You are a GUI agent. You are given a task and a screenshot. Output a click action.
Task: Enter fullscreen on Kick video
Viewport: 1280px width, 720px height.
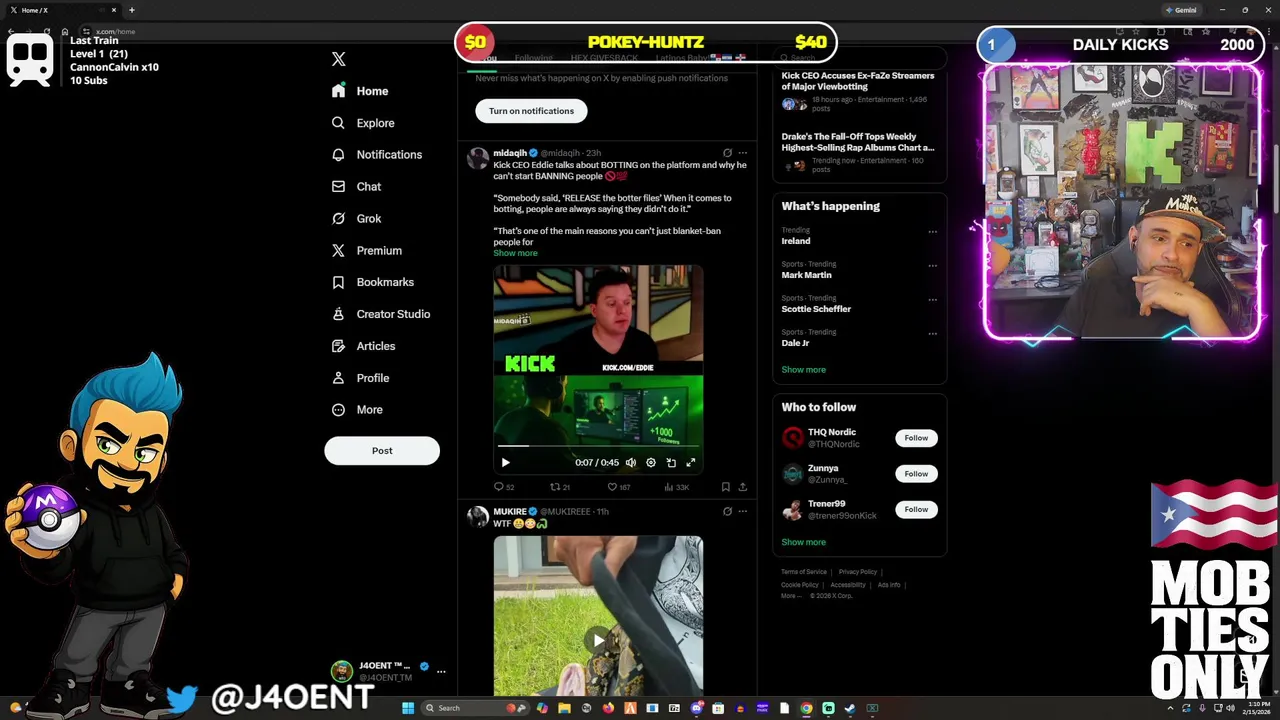[691, 463]
